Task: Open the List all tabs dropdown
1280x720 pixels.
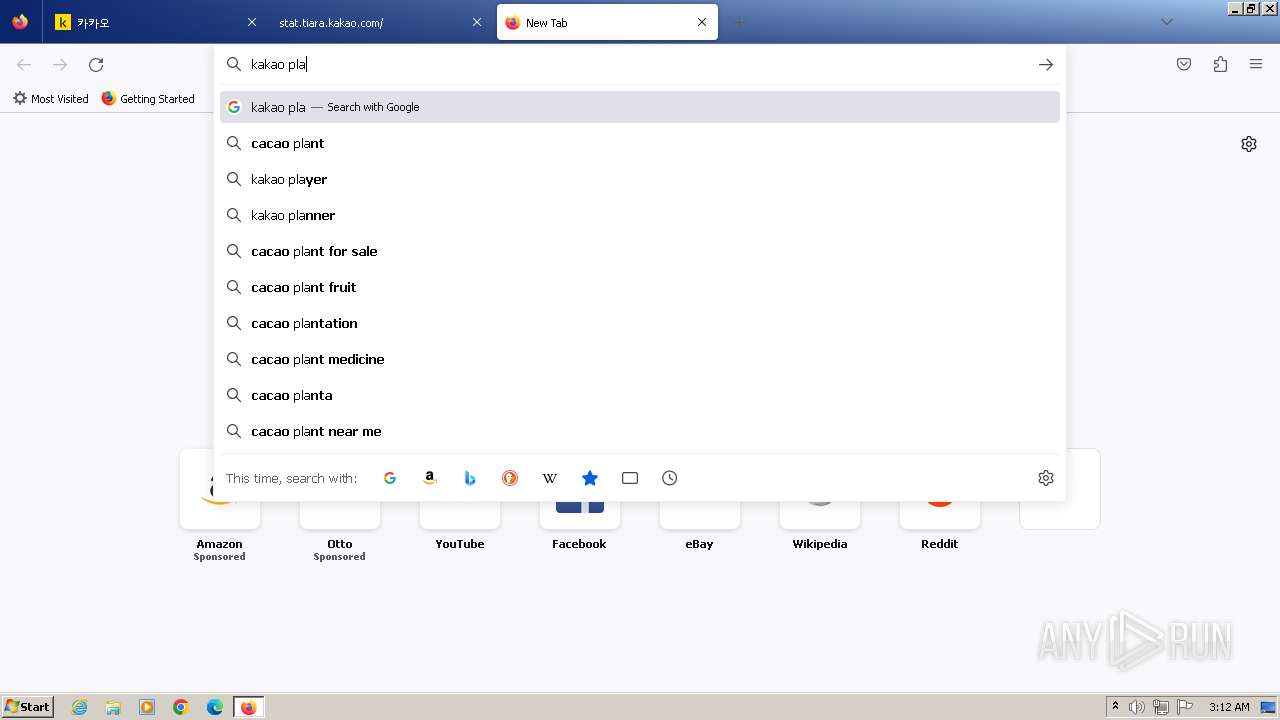Action: (1167, 22)
